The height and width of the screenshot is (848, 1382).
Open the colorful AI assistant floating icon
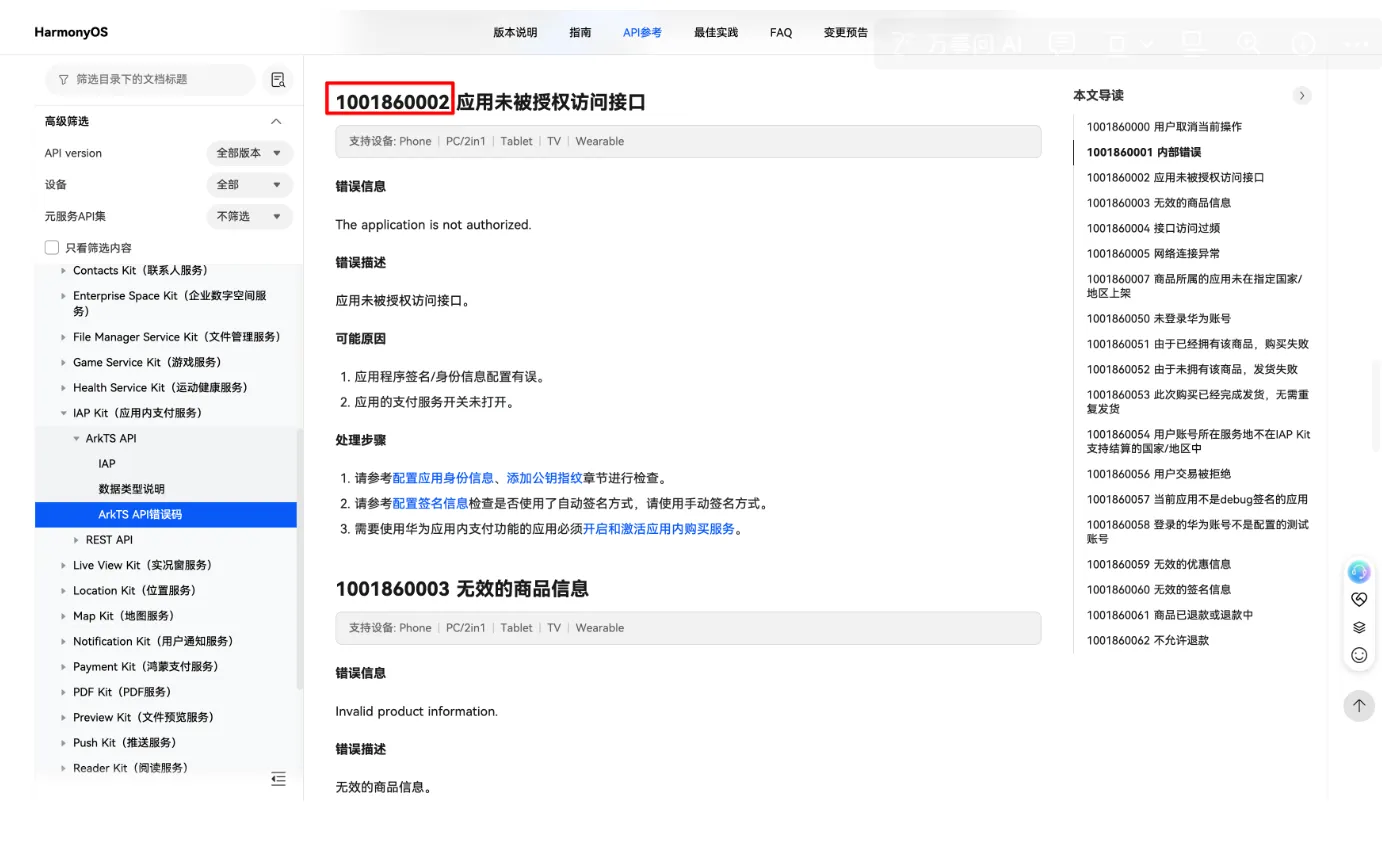[1359, 572]
